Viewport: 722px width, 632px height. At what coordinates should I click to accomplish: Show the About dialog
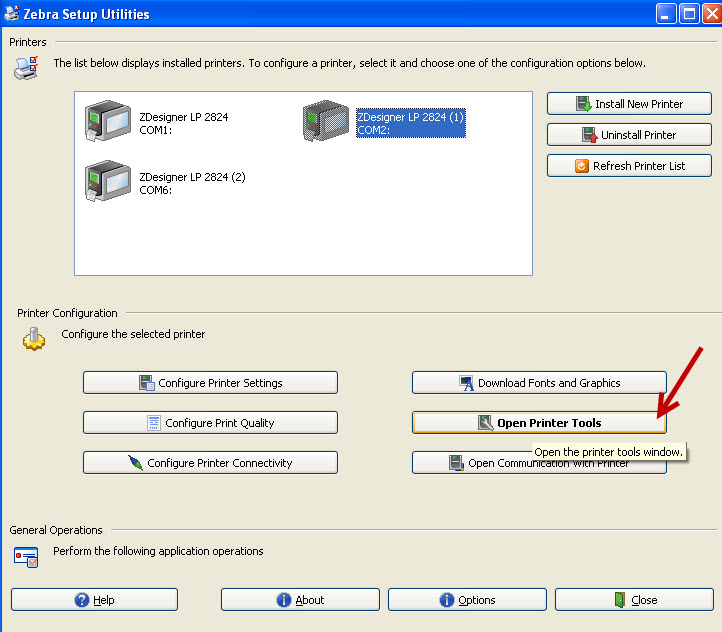point(300,600)
